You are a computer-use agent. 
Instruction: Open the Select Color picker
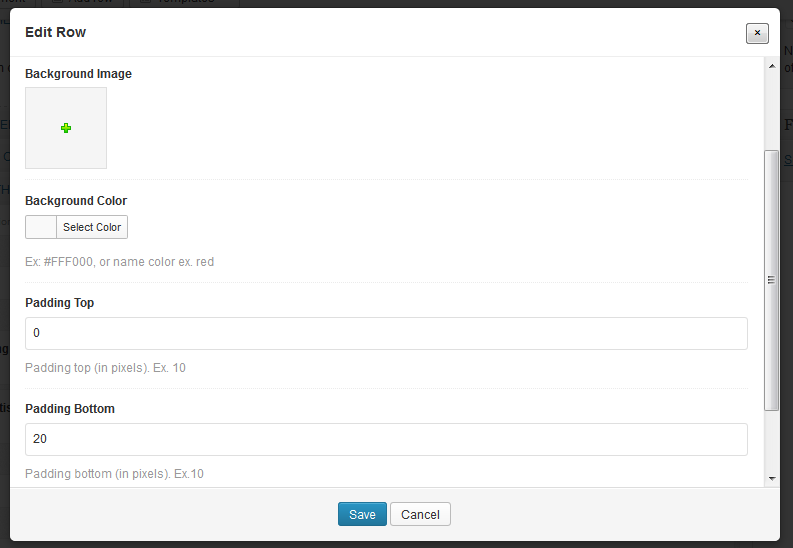(92, 227)
